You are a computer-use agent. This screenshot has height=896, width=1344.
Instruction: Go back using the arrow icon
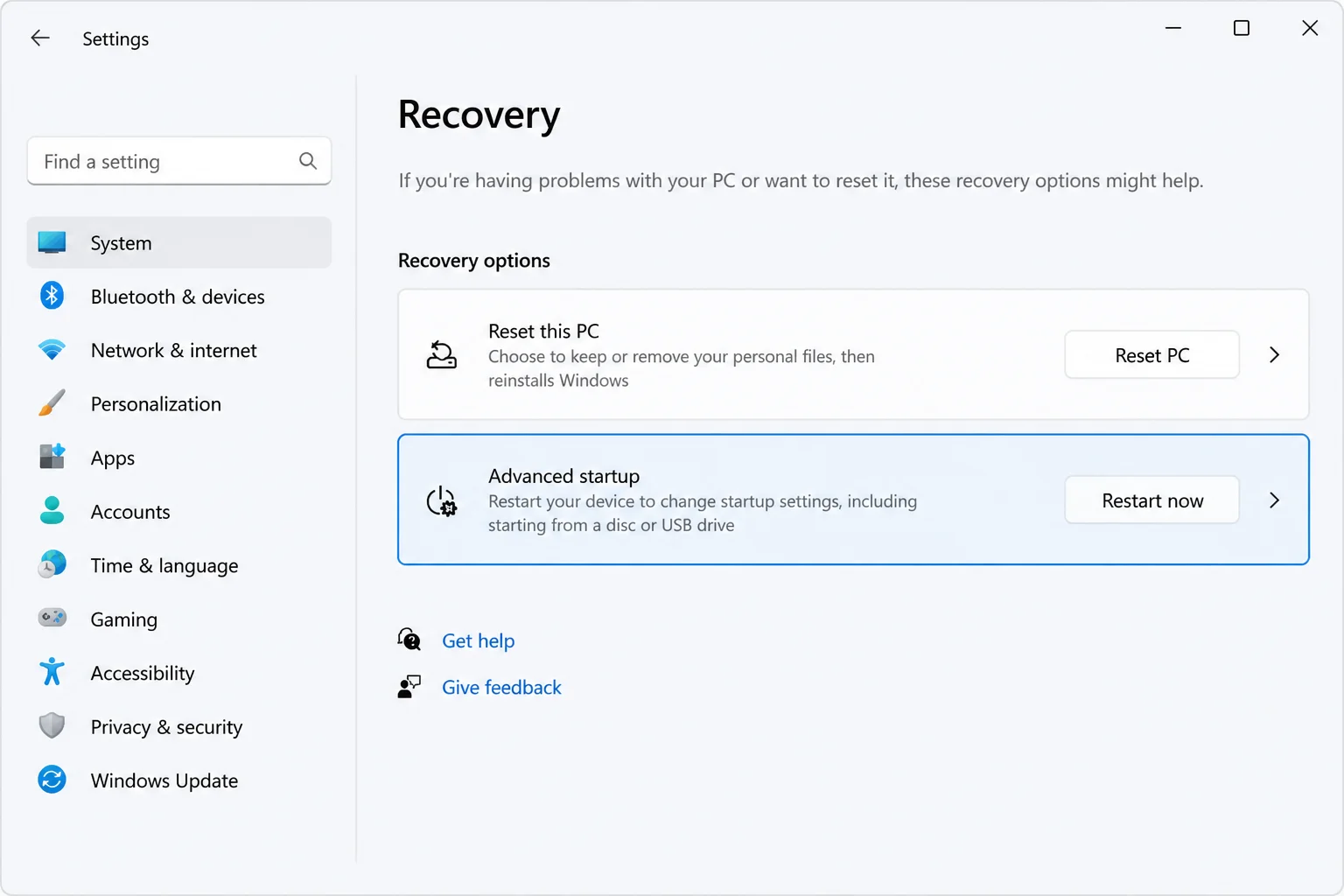40,38
